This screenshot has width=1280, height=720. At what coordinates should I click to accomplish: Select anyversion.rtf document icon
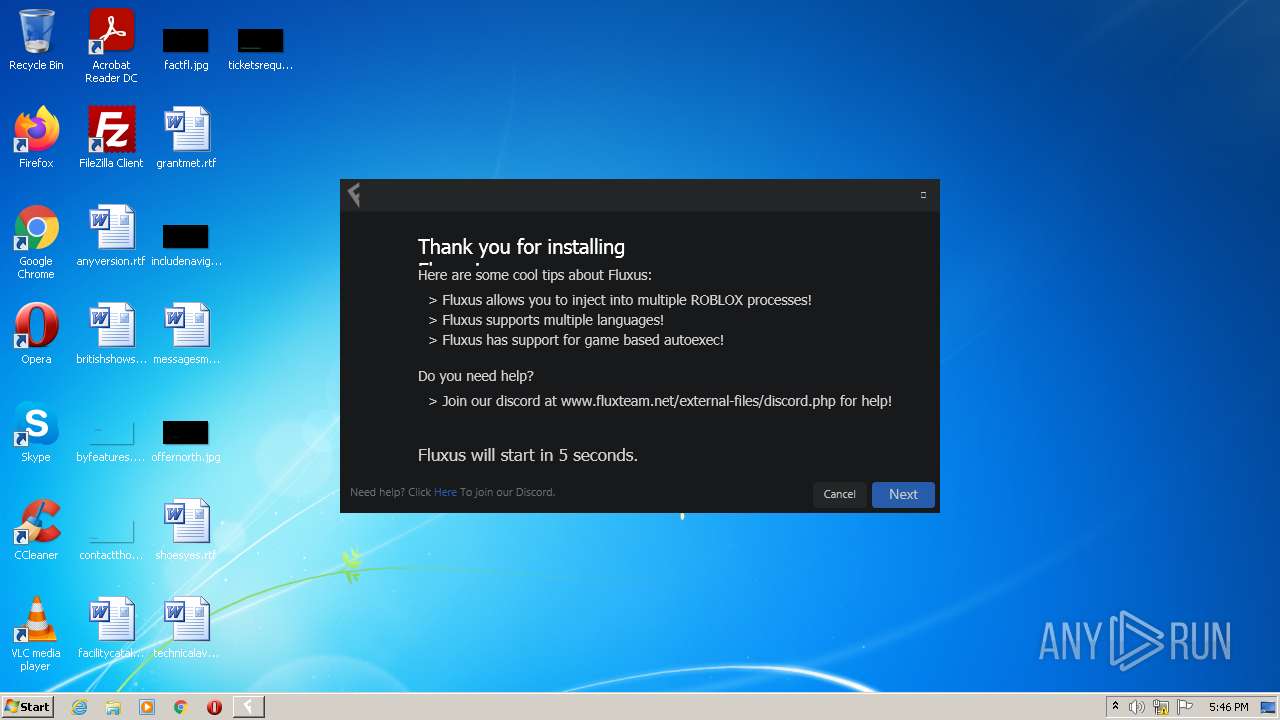(111, 236)
